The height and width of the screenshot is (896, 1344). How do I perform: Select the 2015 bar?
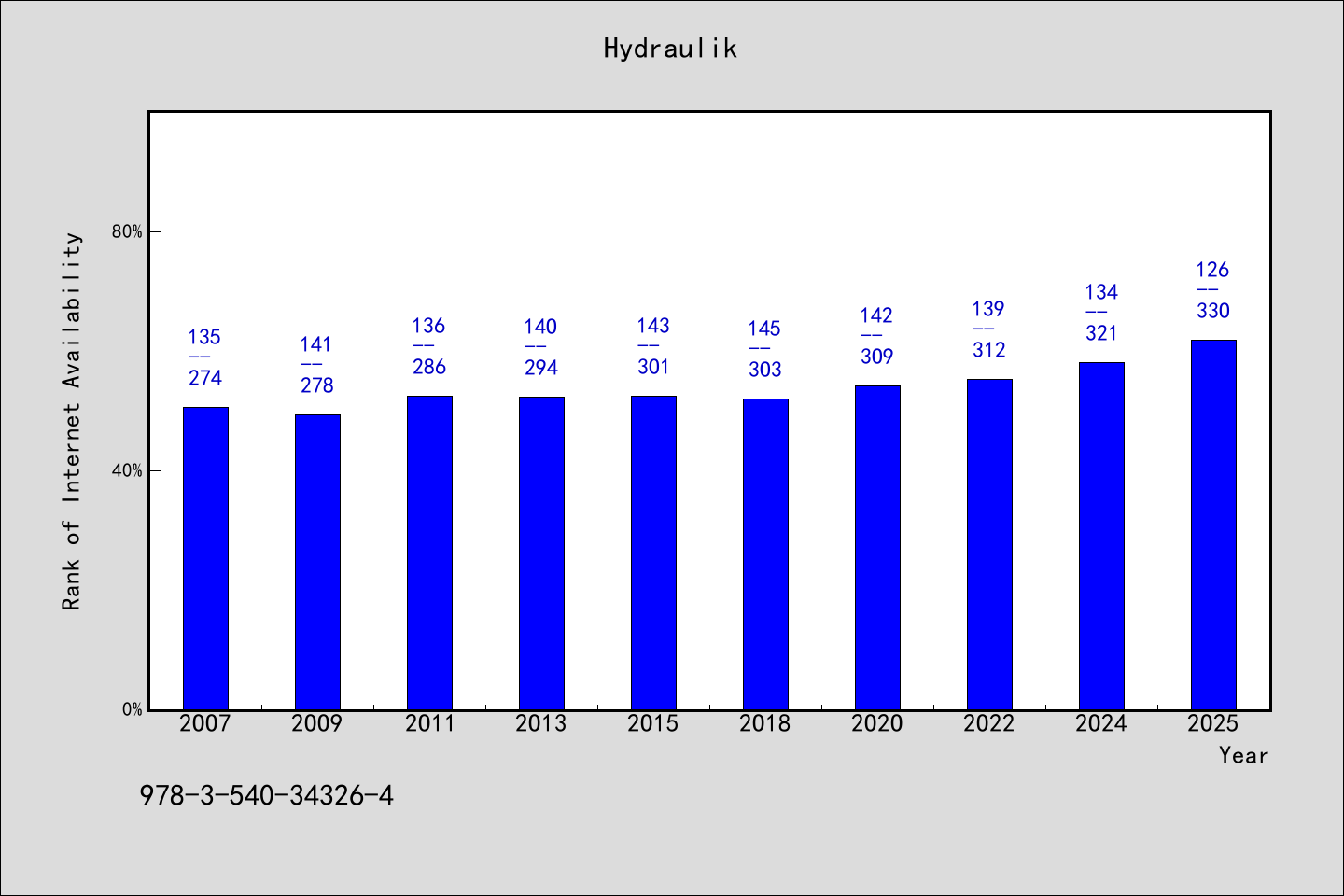click(x=653, y=553)
